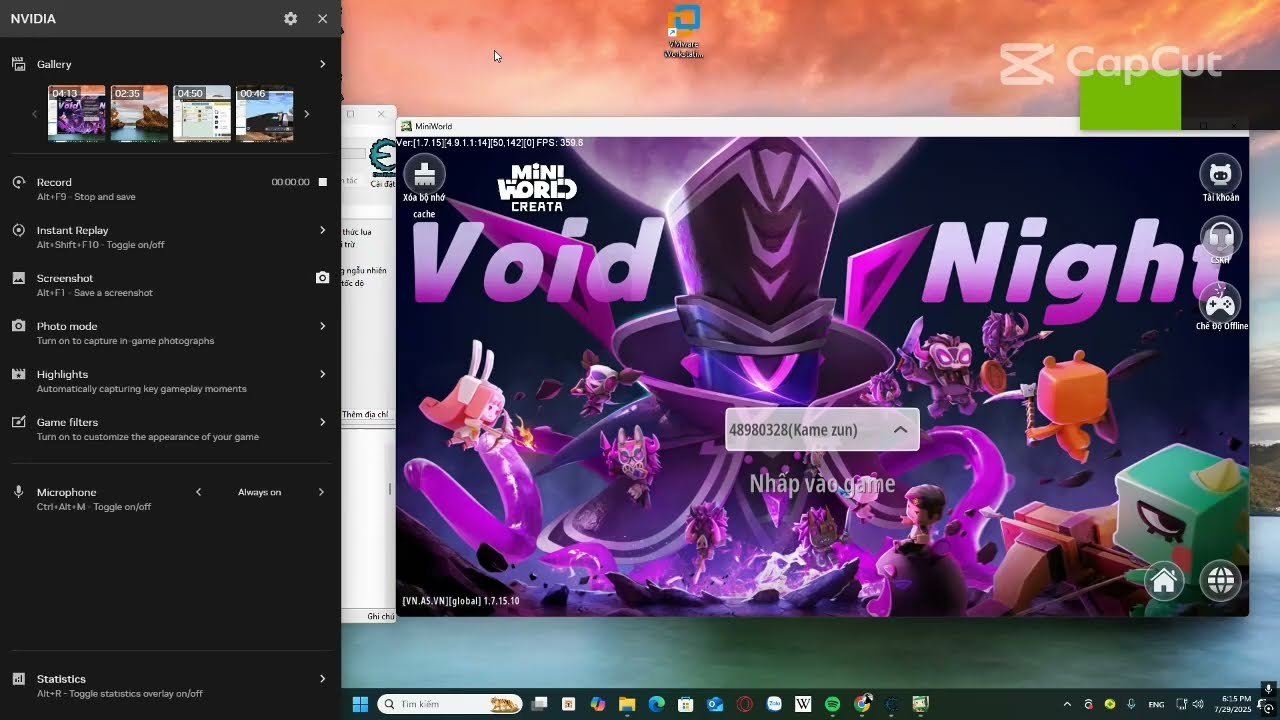Expand Game filters options

point(322,422)
